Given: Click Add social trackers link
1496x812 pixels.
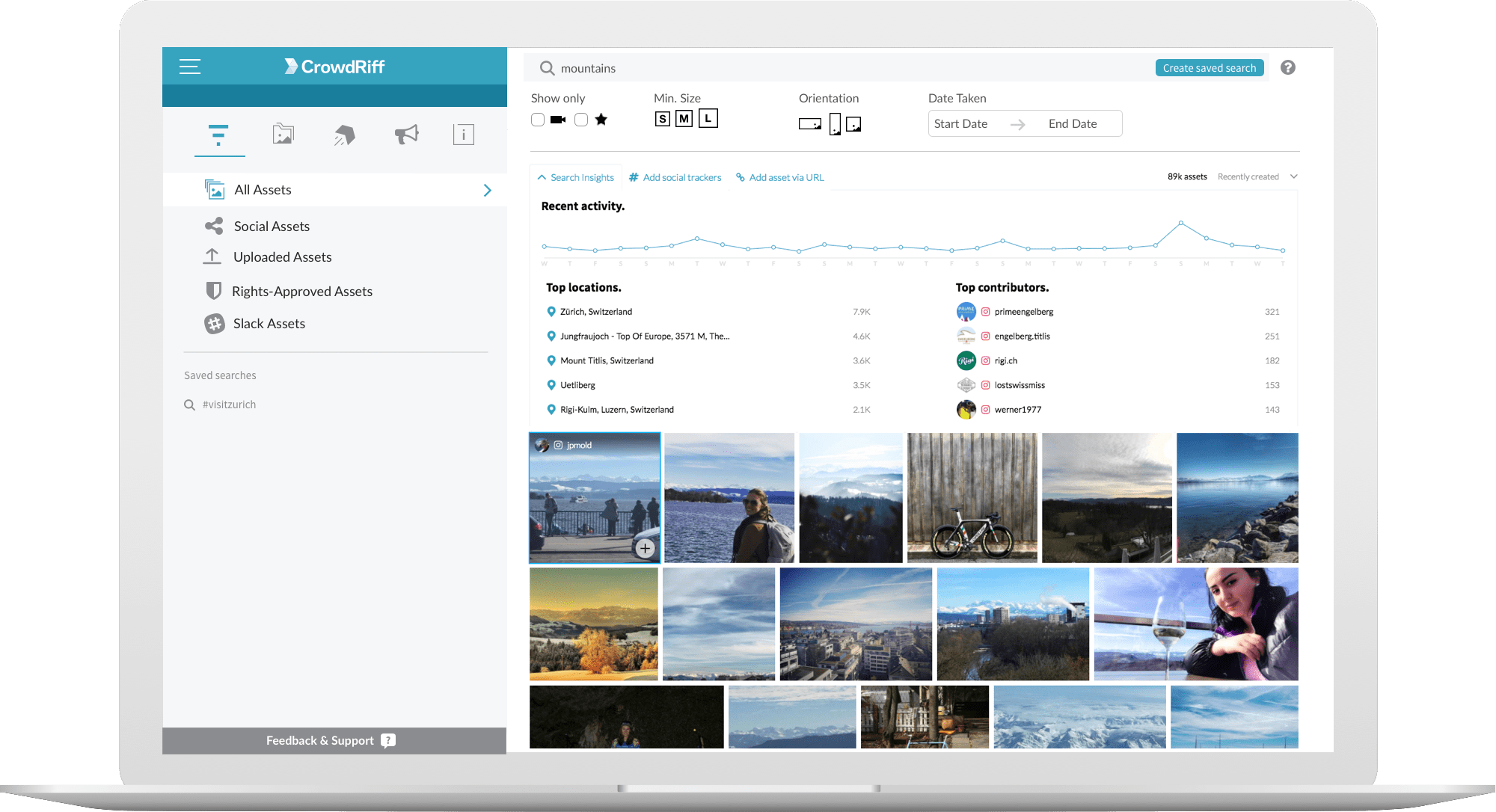Looking at the screenshot, I should point(675,177).
